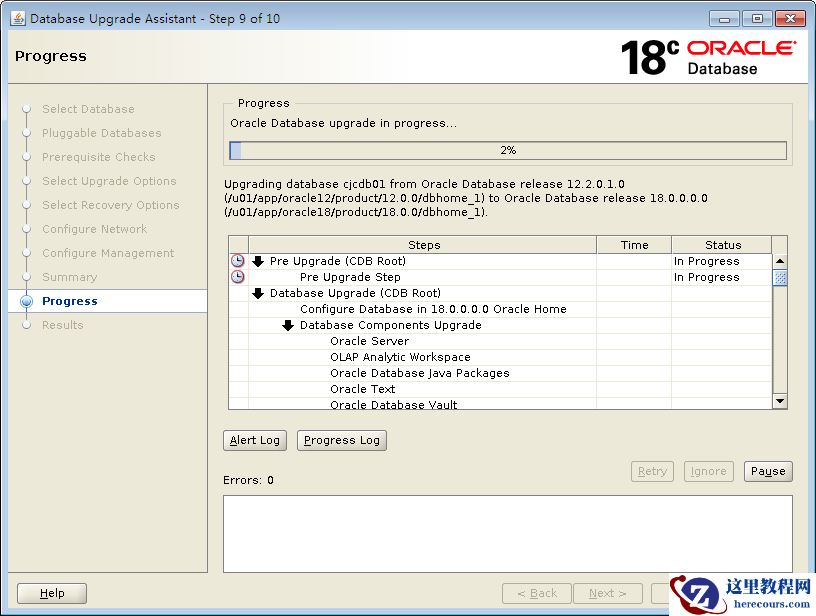The width and height of the screenshot is (816, 616).
Task: Click the clock icon beside Pre Upgrade Step
Action: pos(238,277)
